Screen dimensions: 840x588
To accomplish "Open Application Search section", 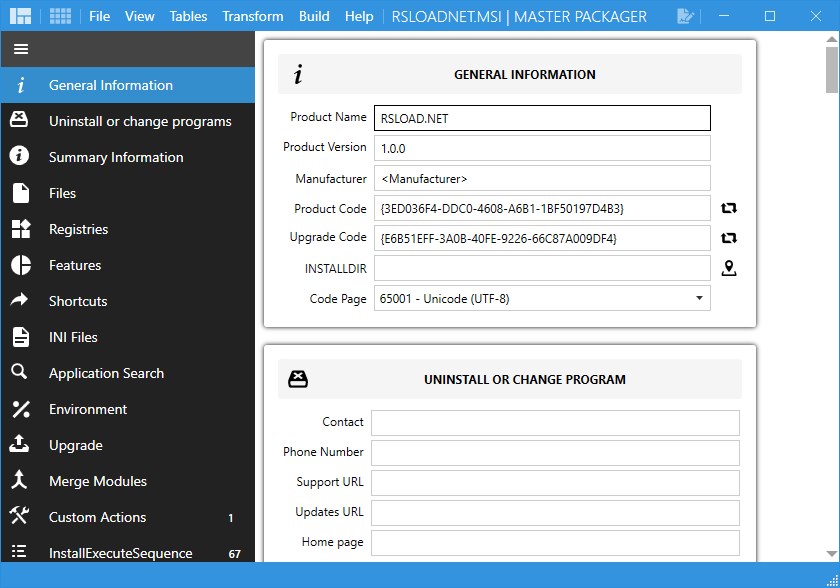I will (x=128, y=373).
